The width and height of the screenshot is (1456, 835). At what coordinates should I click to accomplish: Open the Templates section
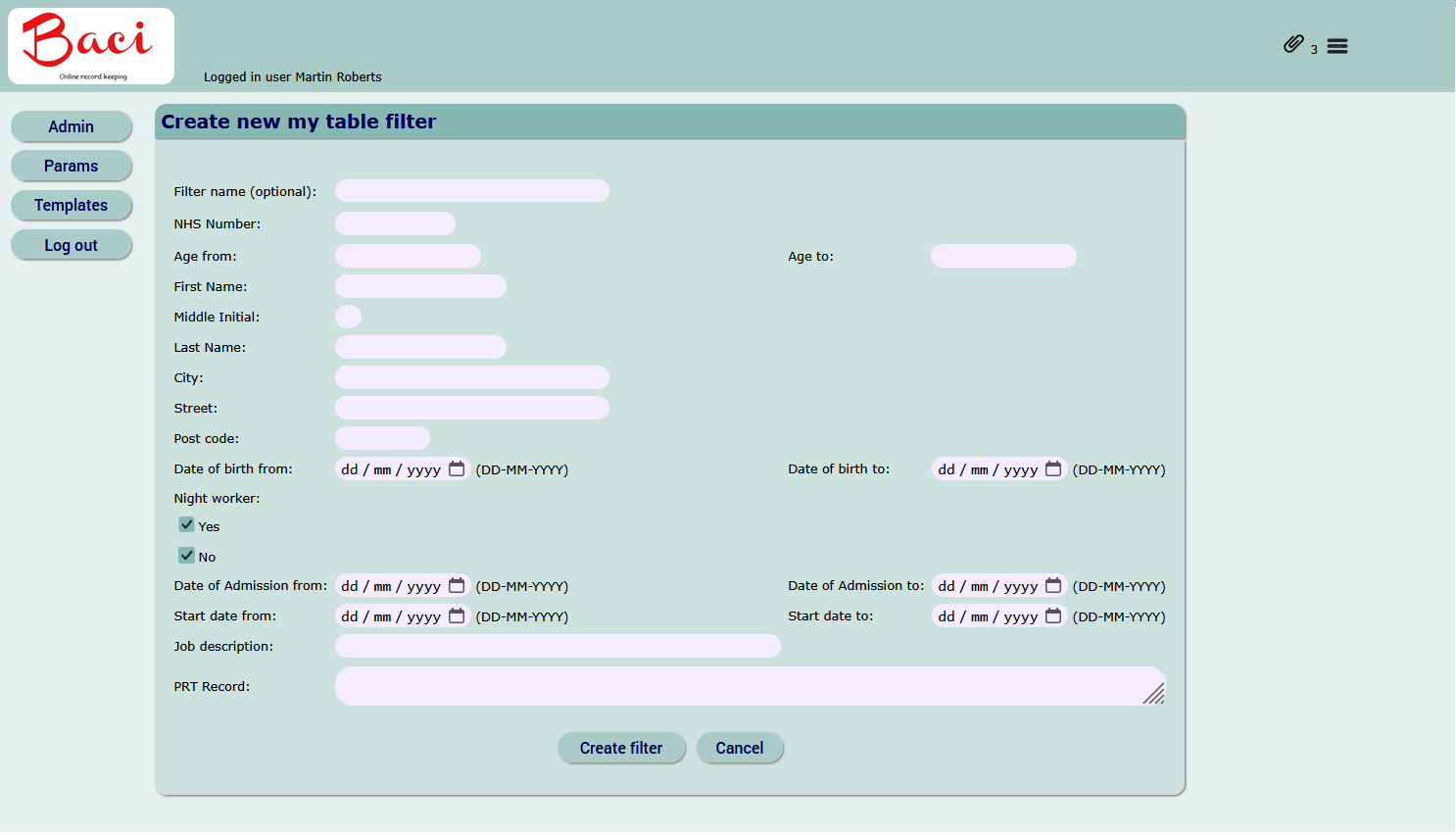click(72, 205)
